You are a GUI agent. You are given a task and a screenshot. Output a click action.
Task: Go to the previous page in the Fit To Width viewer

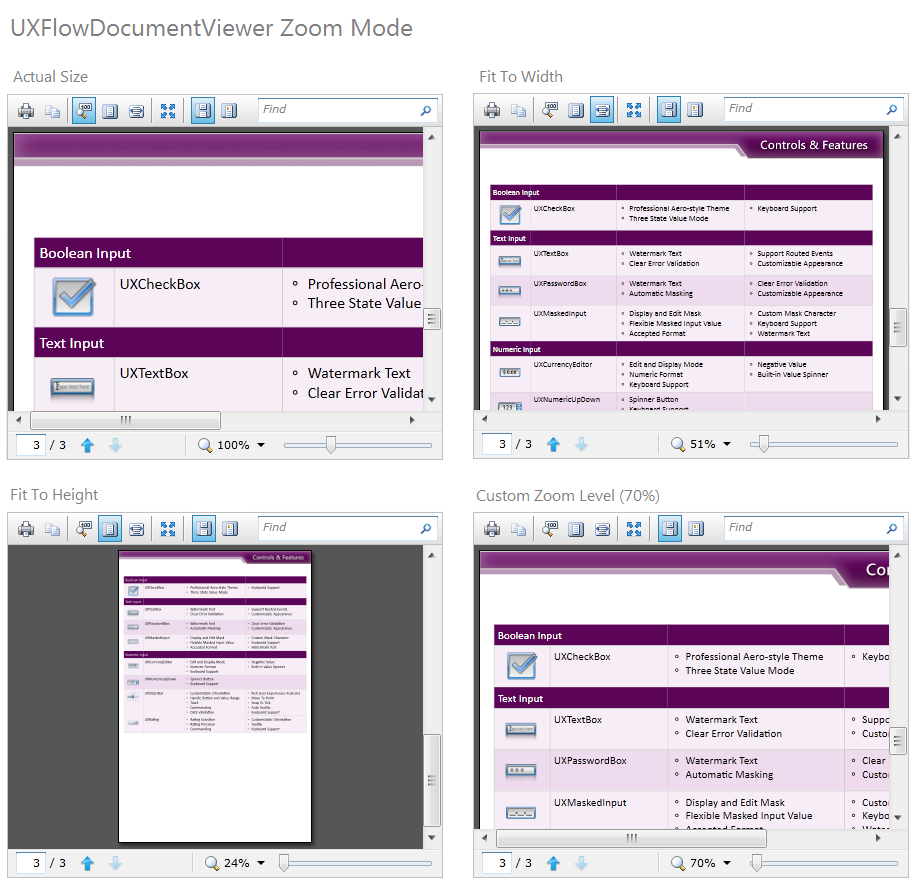tap(553, 444)
